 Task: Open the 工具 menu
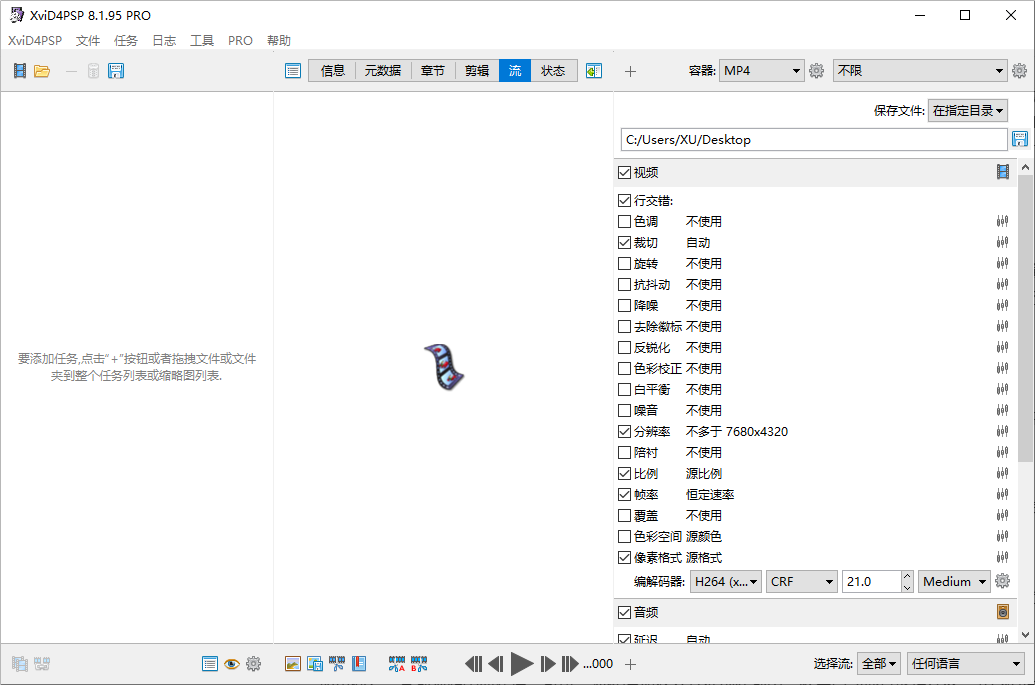coord(201,40)
